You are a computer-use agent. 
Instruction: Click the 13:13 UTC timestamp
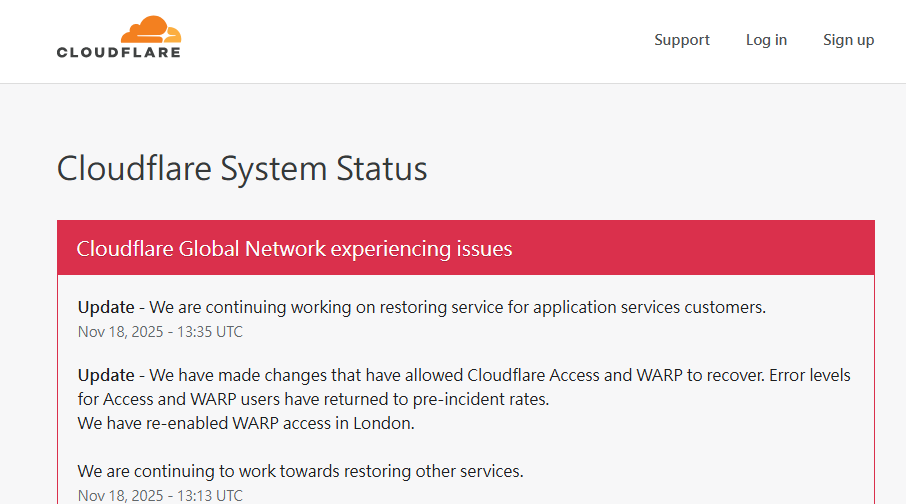coord(160,495)
